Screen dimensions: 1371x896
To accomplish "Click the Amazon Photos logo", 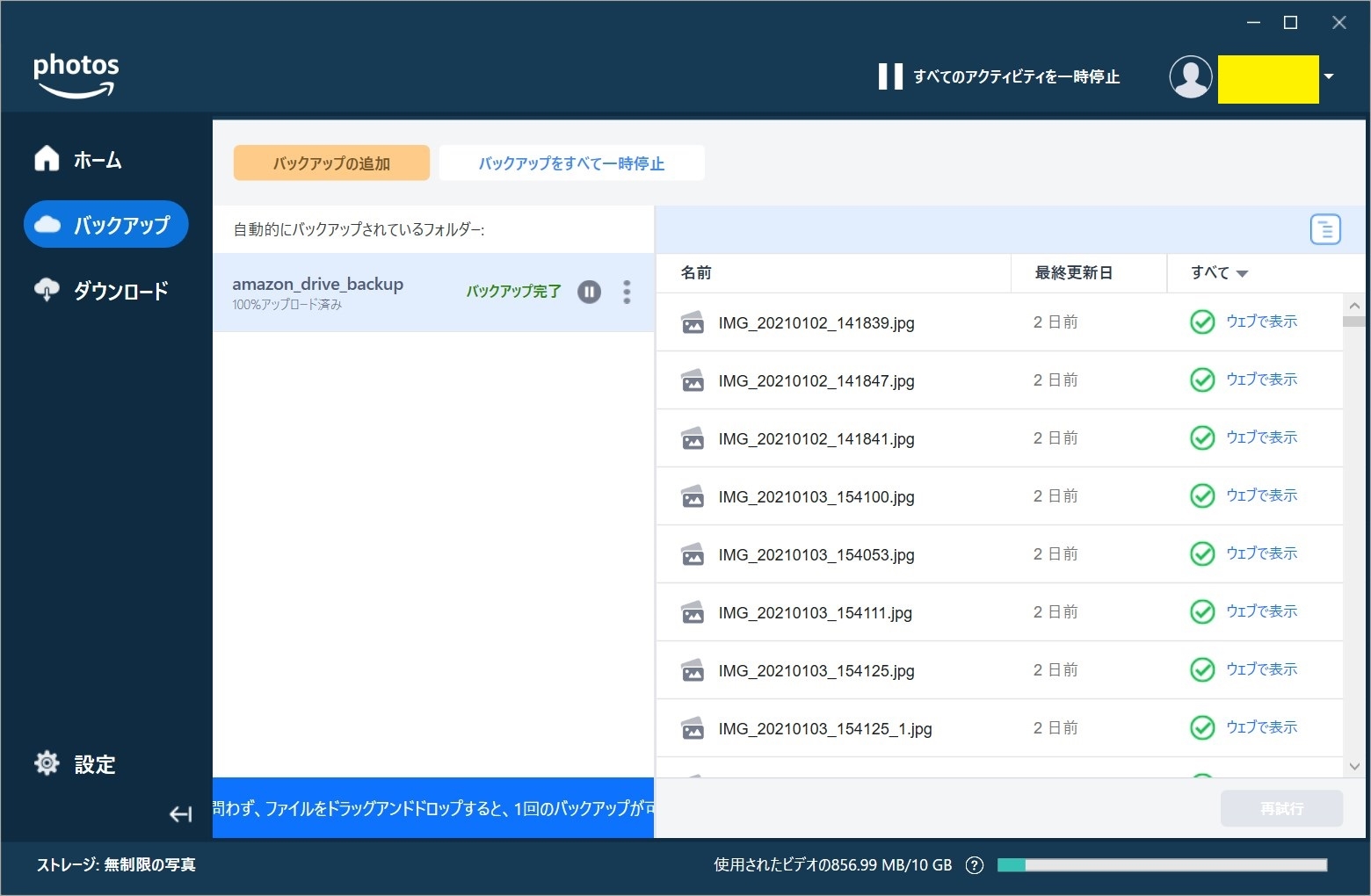I will point(76,76).
